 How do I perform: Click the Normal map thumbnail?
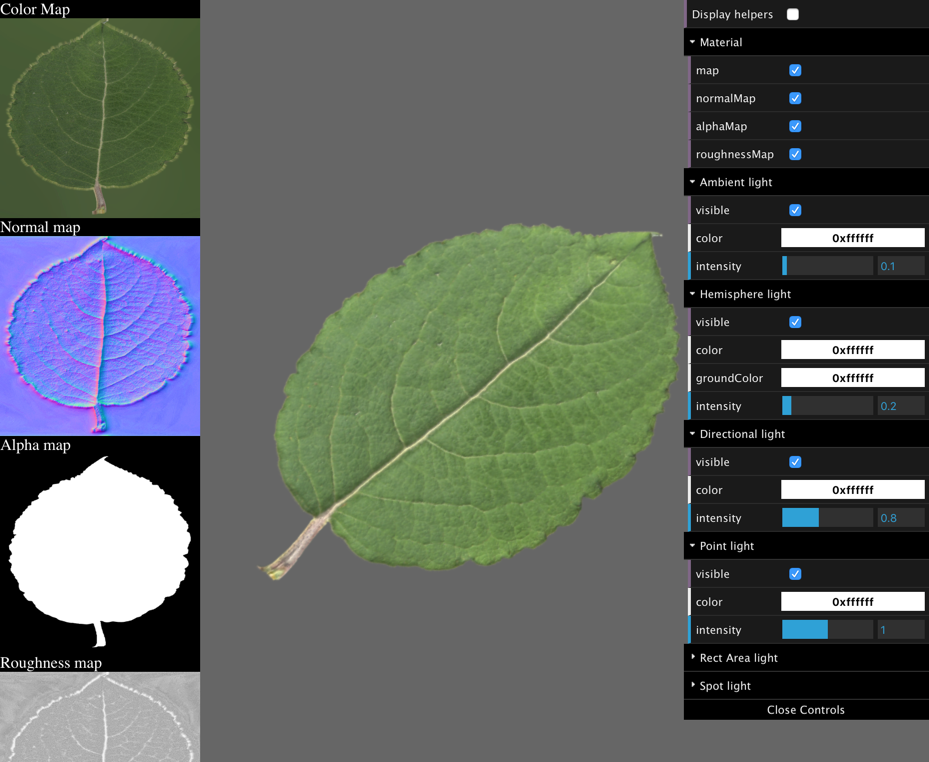pos(100,336)
